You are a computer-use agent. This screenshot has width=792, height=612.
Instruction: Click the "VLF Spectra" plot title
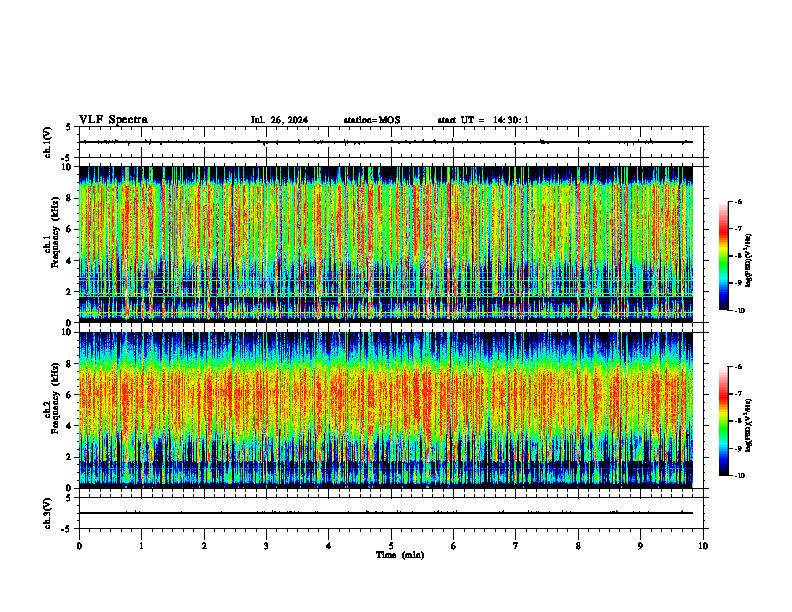coord(114,120)
